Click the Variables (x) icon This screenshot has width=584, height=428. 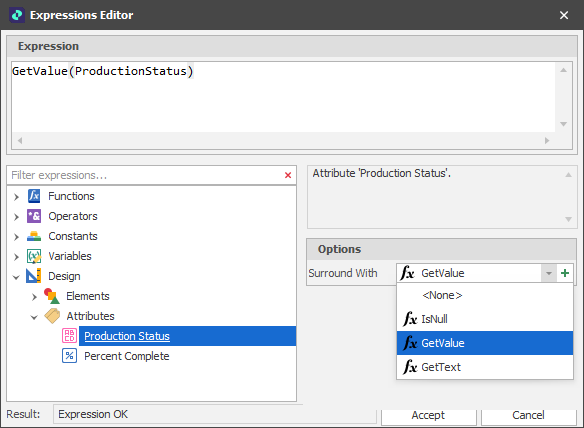[x=34, y=256]
